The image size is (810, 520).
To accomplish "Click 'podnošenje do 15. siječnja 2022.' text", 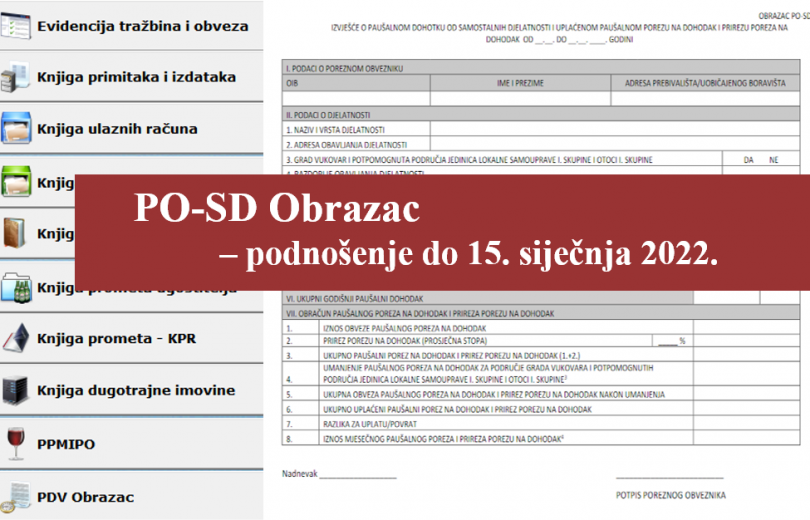I will click(481, 255).
